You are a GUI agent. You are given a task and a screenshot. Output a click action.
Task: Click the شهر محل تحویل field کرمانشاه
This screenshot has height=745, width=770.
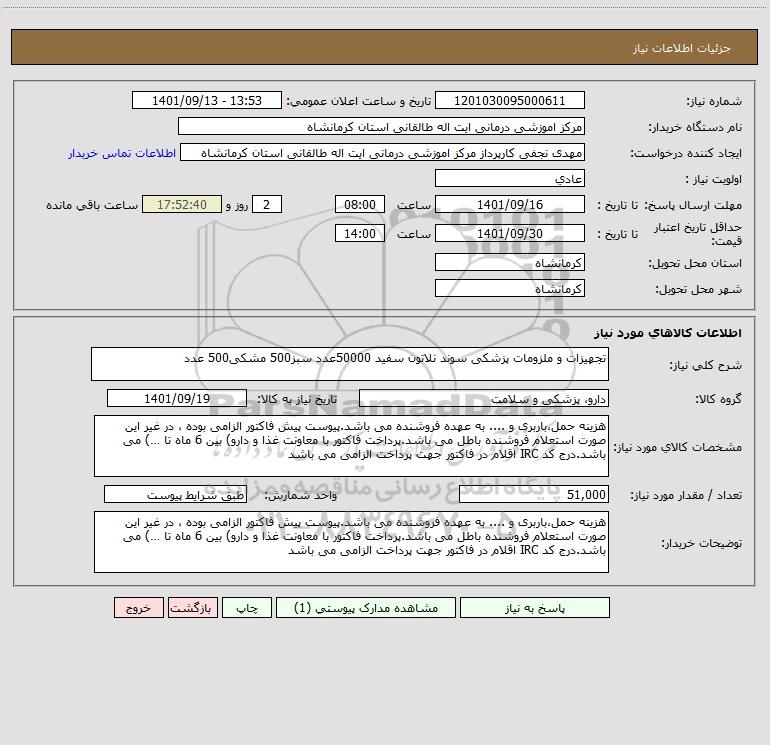(x=510, y=288)
